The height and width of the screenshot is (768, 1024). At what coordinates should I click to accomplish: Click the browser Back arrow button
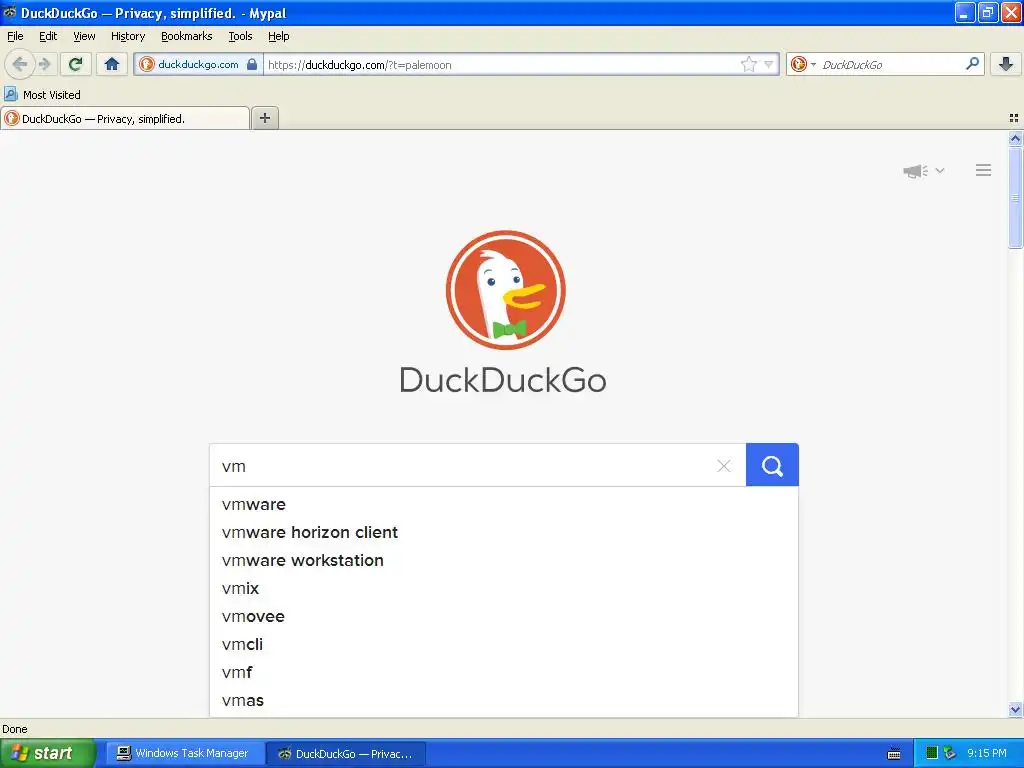[19, 64]
